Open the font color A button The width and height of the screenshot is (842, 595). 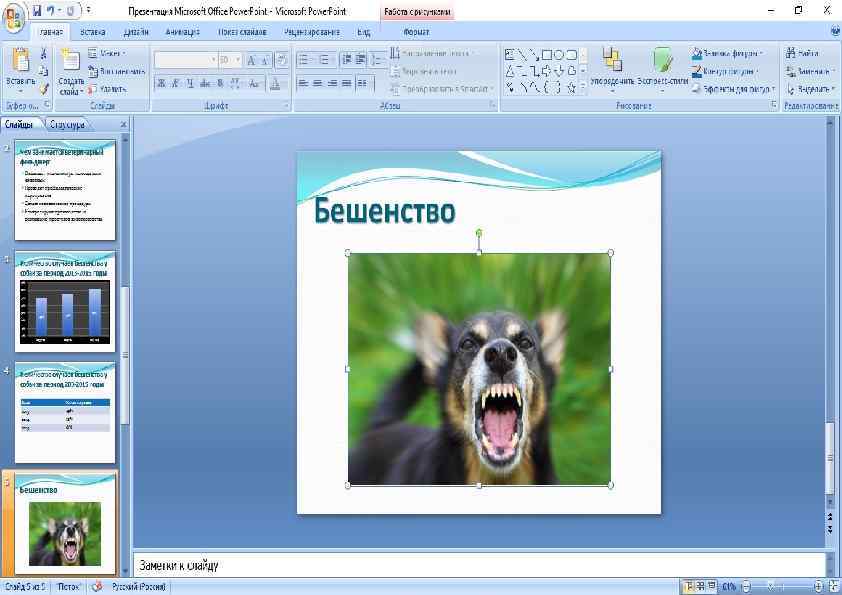pyautogui.click(x=275, y=83)
